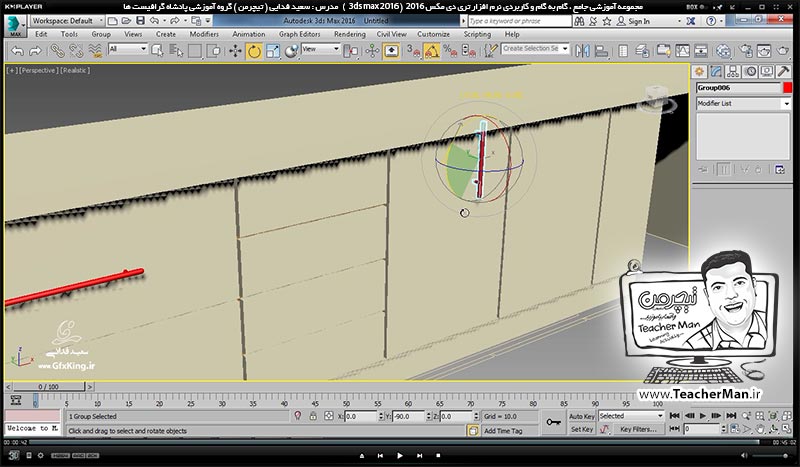Toggle the Selection Lock padlock icon
Screen dimensions: 800x467
[313, 416]
